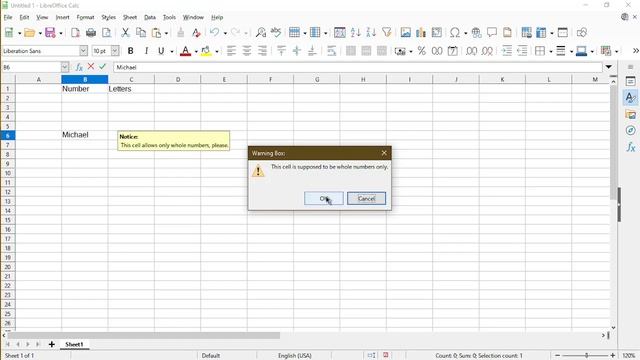The height and width of the screenshot is (360, 640).
Task: Open the Data menu
Action: [x=150, y=17]
